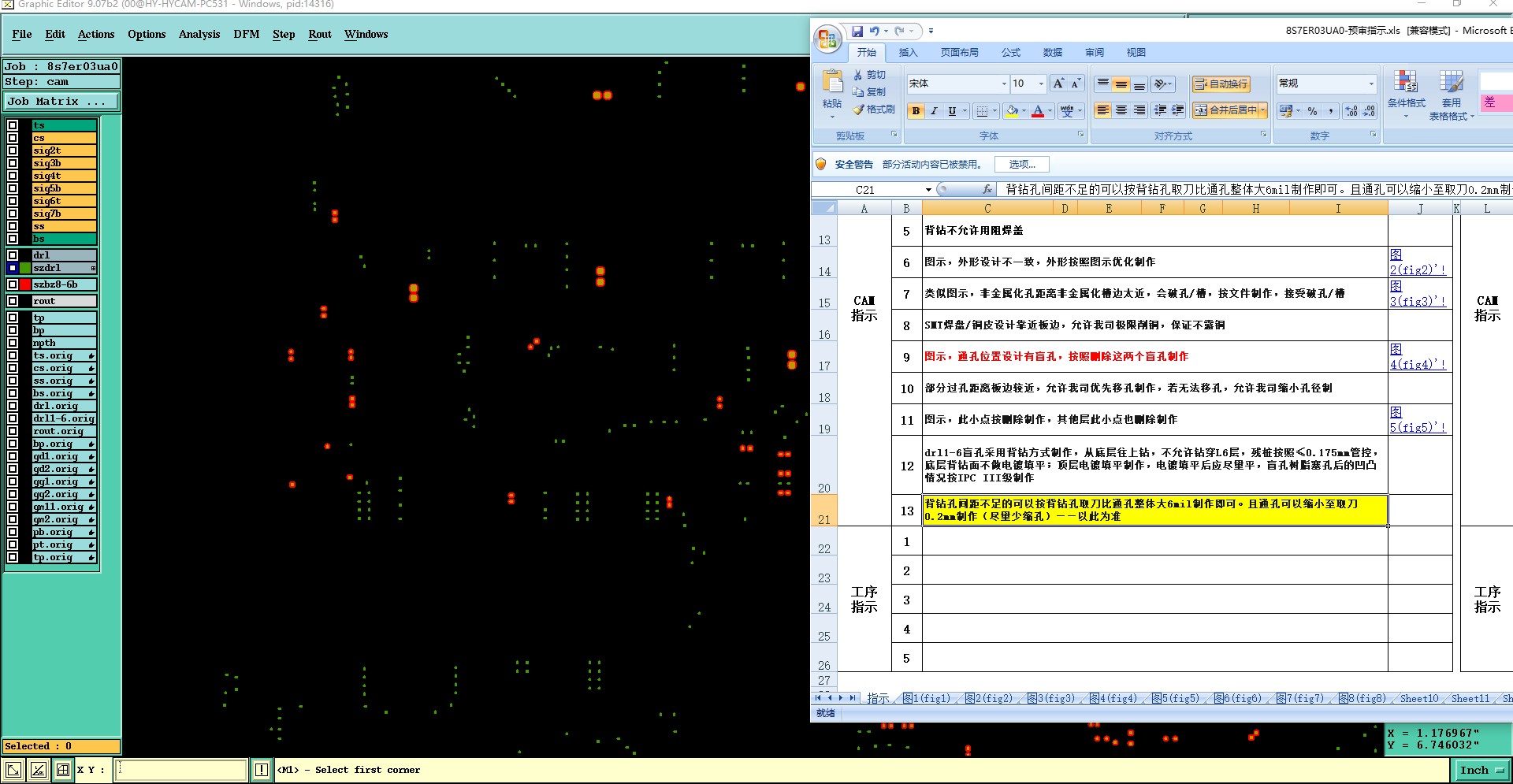Open the Rout menu

[320, 34]
